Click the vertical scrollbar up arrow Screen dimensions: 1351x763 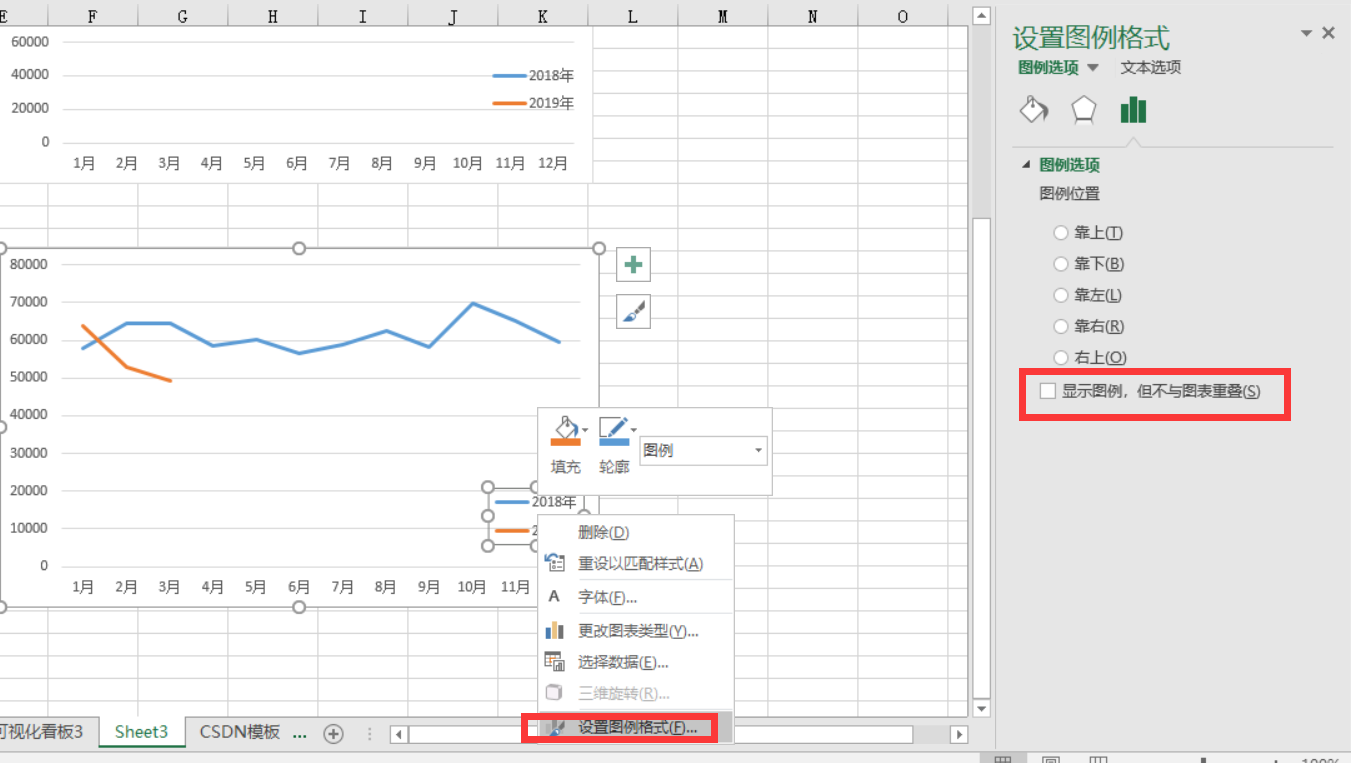click(x=981, y=15)
